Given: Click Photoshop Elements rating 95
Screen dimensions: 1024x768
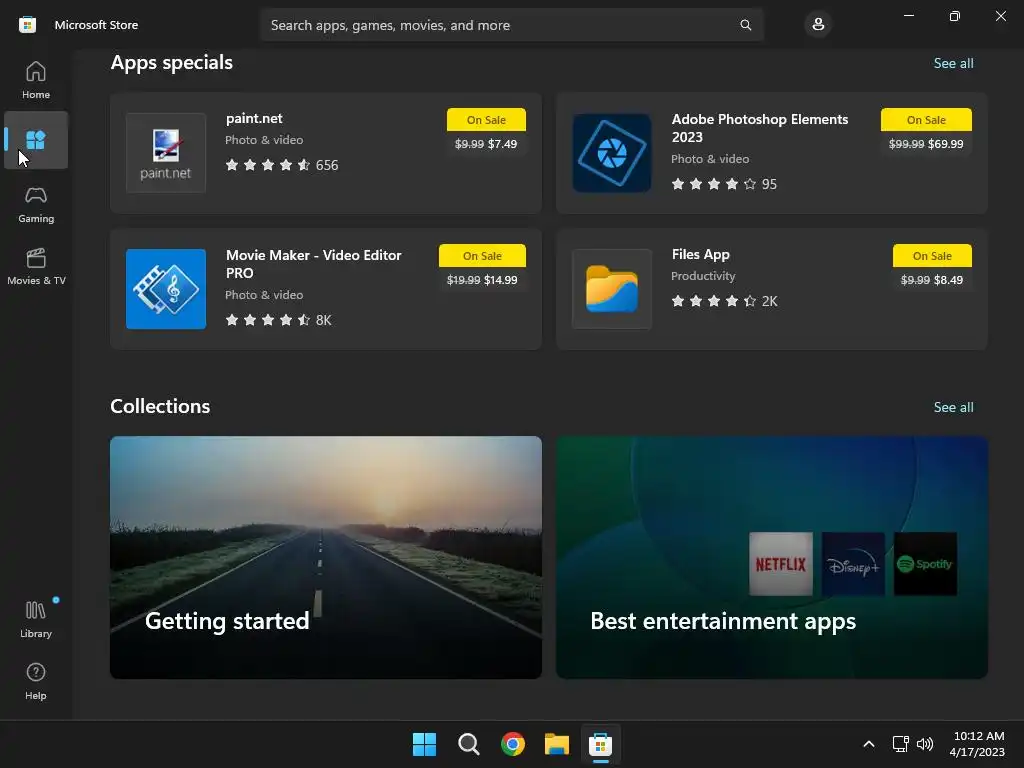Looking at the screenshot, I should 724,184.
